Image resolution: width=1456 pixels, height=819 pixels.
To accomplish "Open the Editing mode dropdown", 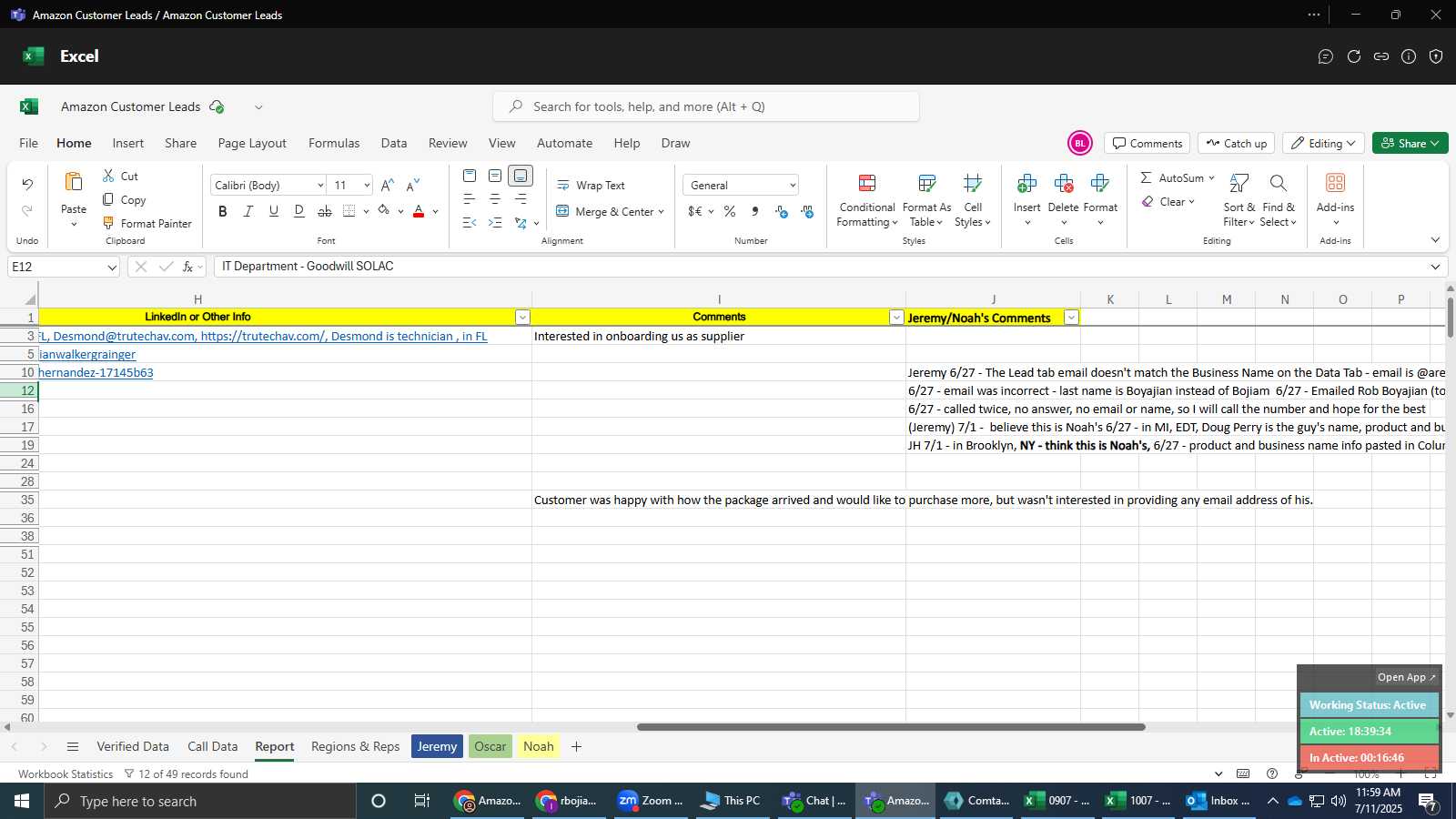I will tap(1323, 143).
